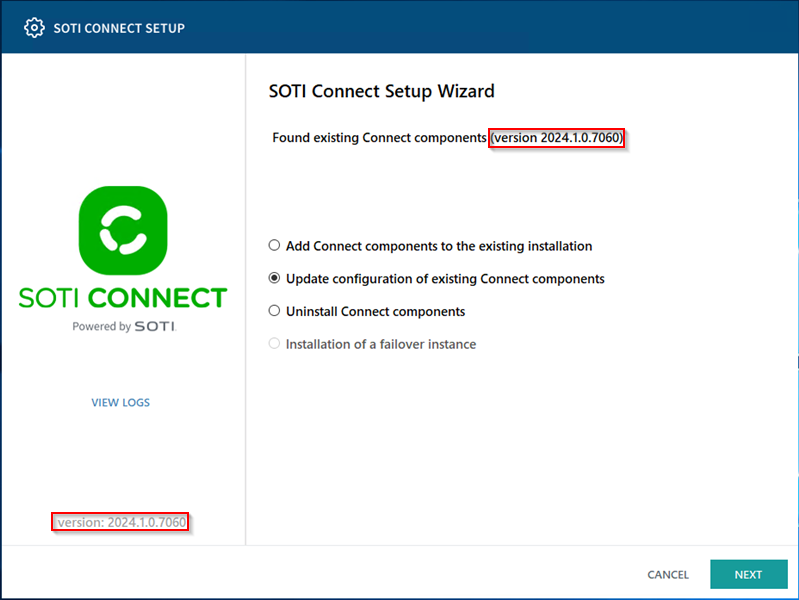Click the Found existing Connect components text
This screenshot has width=799, height=600.
[x=380, y=138]
